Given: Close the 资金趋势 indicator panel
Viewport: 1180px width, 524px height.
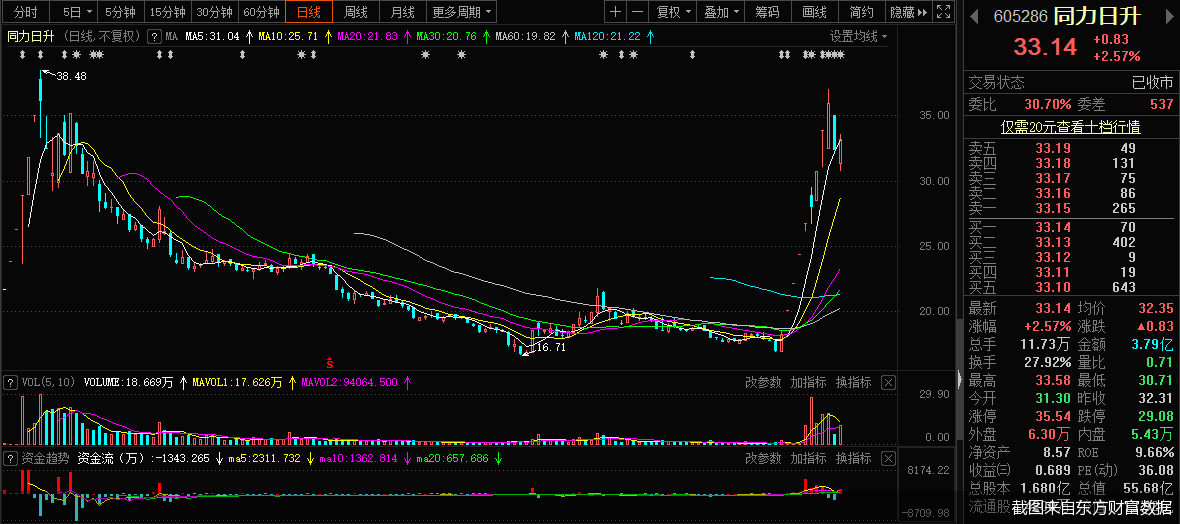Looking at the screenshot, I should [888, 458].
